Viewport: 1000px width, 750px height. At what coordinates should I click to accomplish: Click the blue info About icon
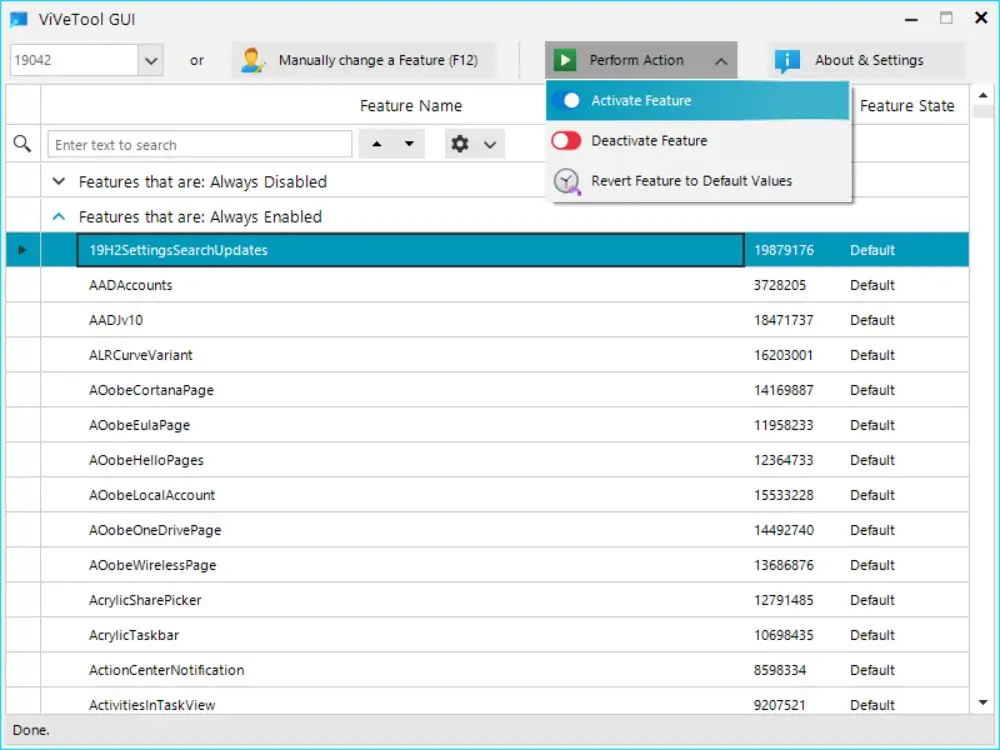pos(787,61)
